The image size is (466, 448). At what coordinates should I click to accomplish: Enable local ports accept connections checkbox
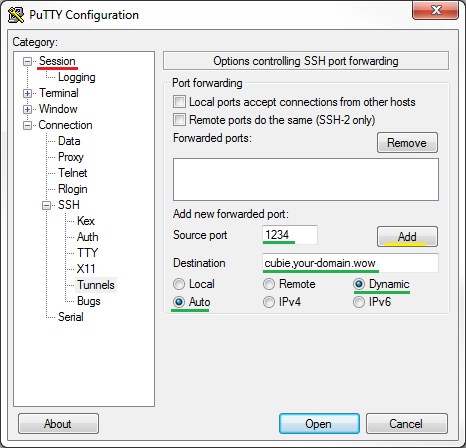coord(179,102)
